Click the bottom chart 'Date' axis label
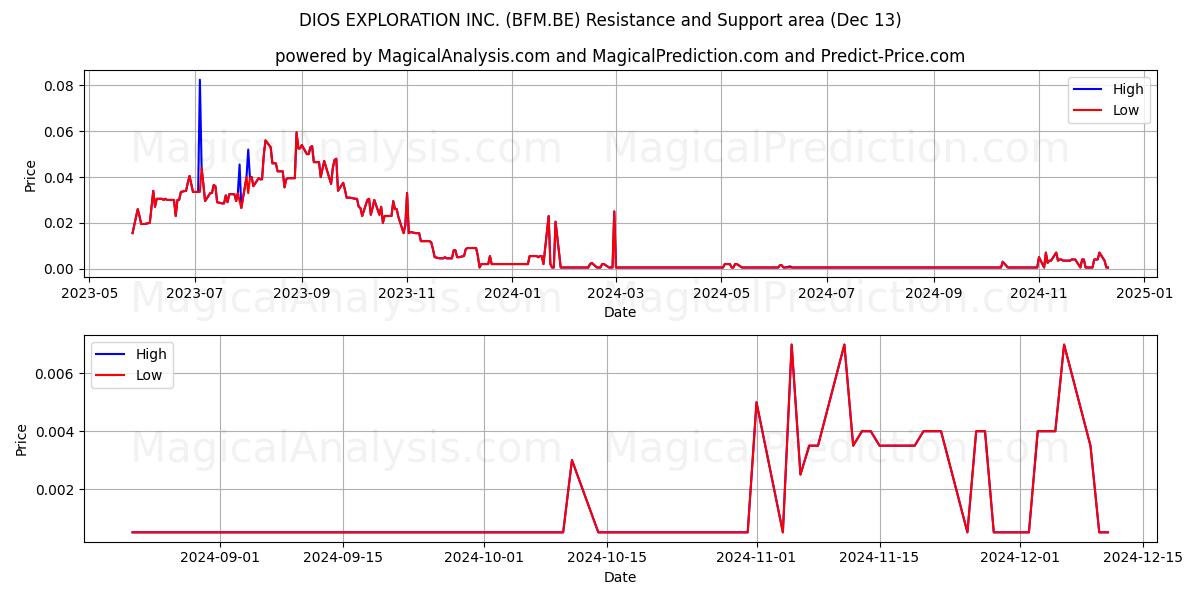Image resolution: width=1200 pixels, height=600 pixels. pos(620,577)
